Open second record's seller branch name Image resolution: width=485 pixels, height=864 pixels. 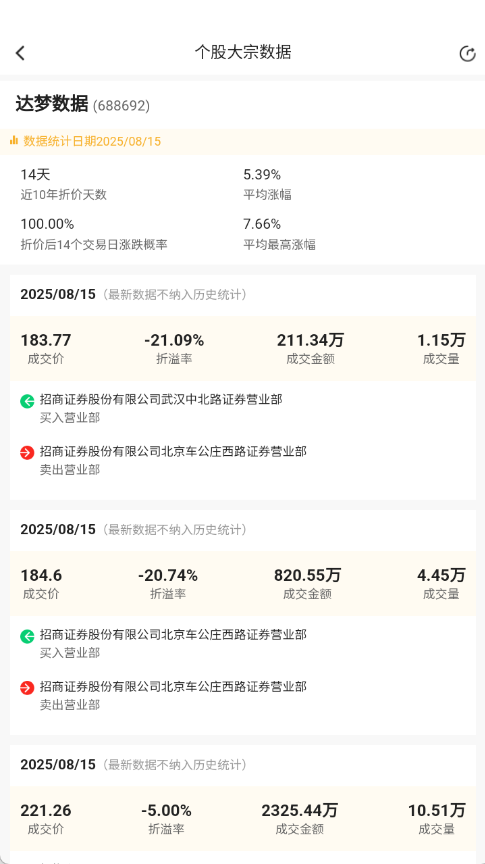pyautogui.click(x=173, y=686)
